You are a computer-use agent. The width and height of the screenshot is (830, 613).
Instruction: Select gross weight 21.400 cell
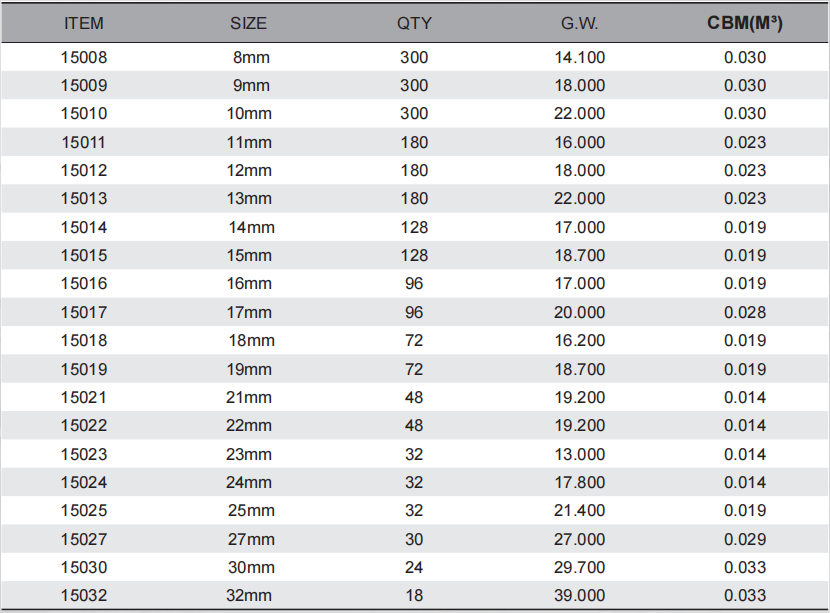(580, 510)
